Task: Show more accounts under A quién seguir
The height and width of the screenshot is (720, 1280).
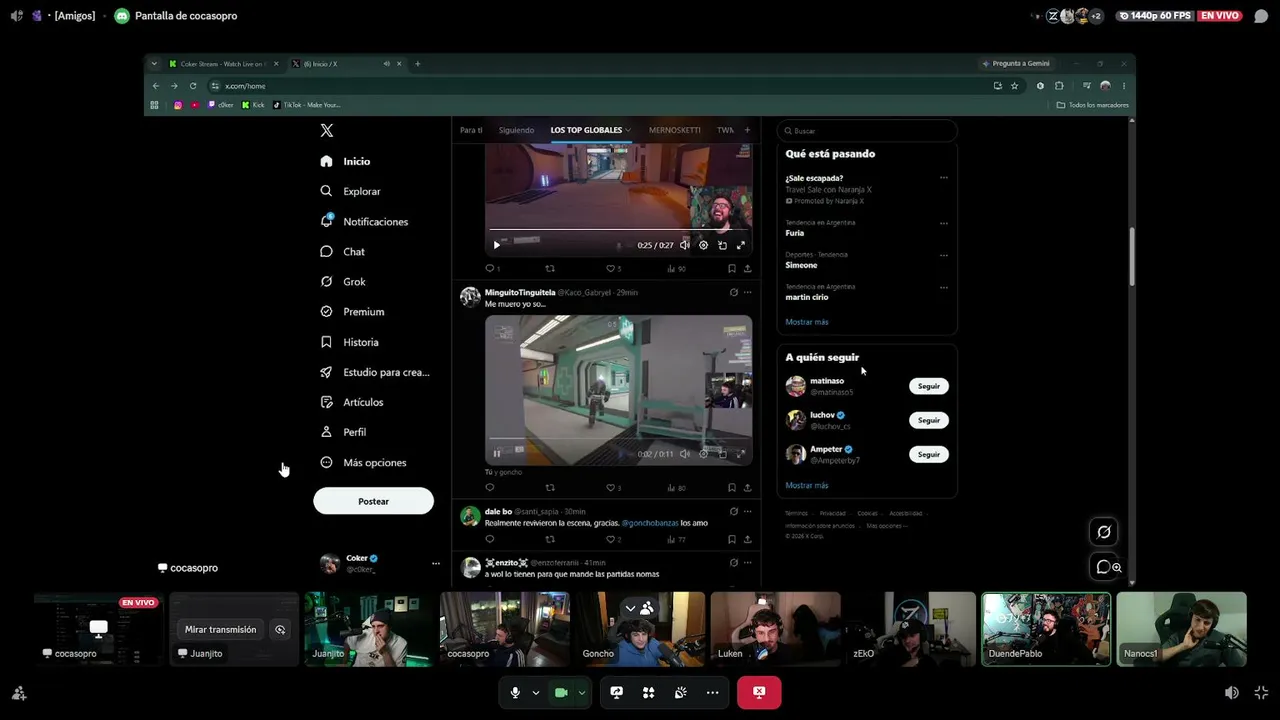Action: (807, 485)
